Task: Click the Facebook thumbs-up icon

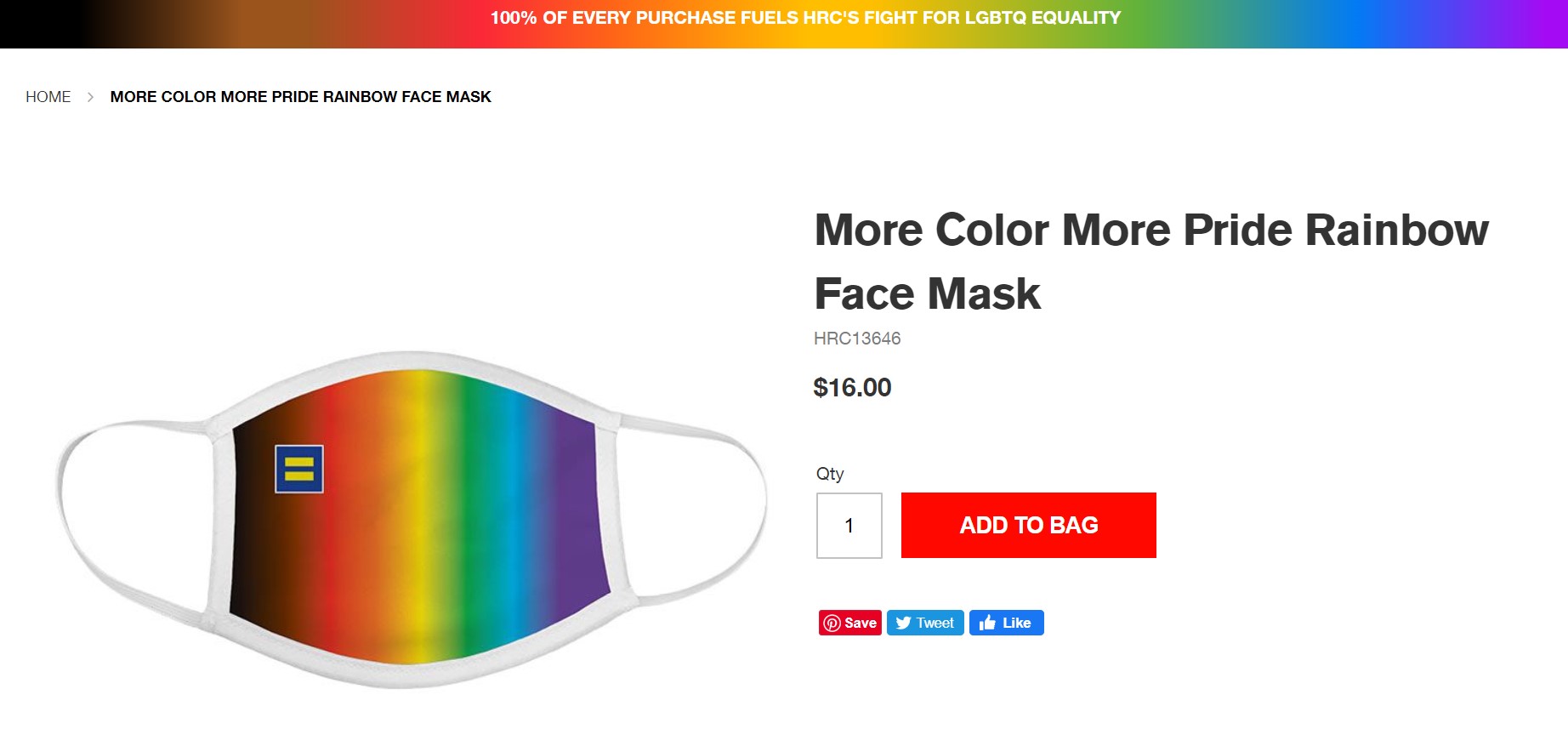Action: coord(987,623)
